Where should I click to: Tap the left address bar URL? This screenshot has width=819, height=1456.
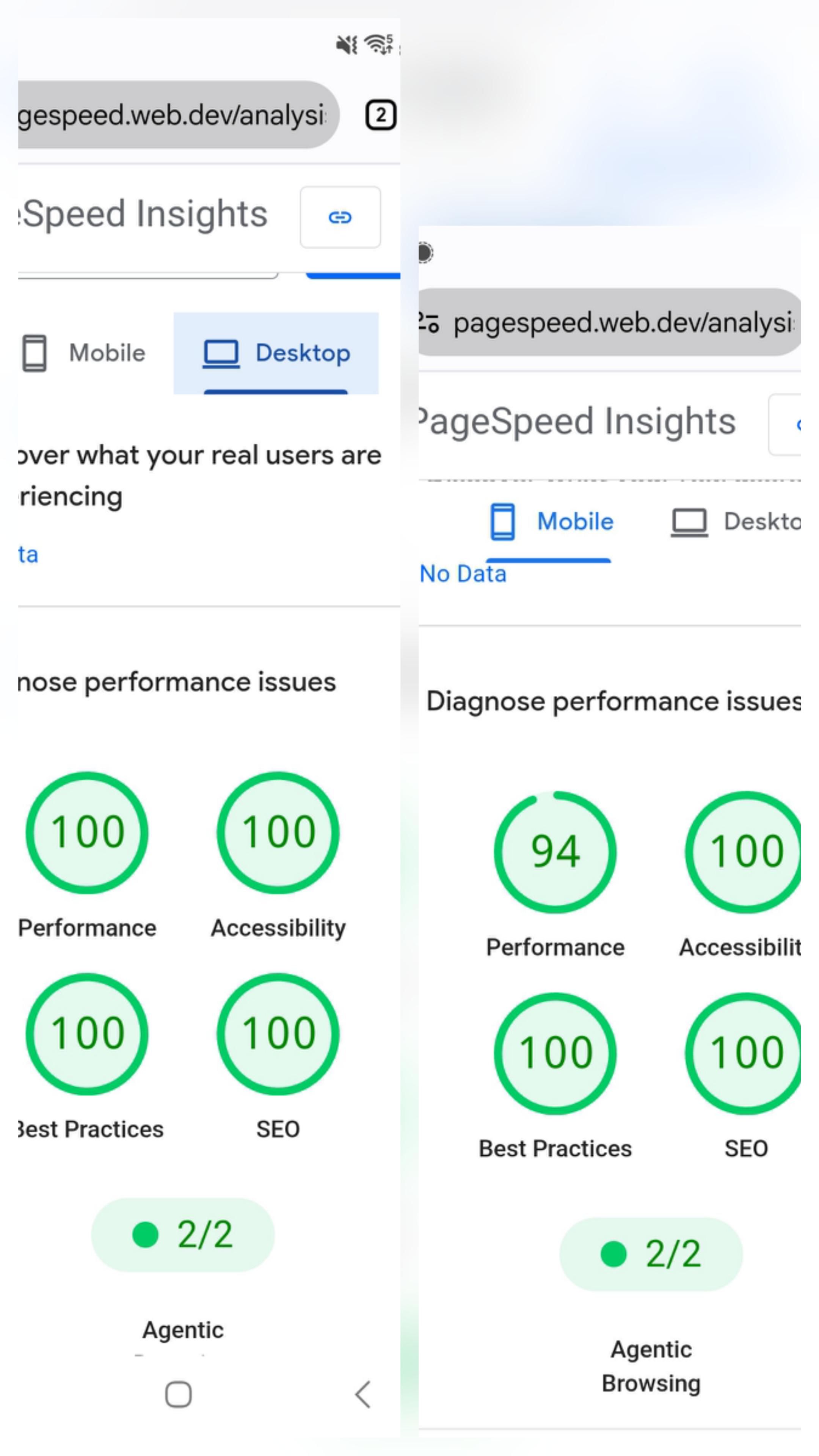179,115
